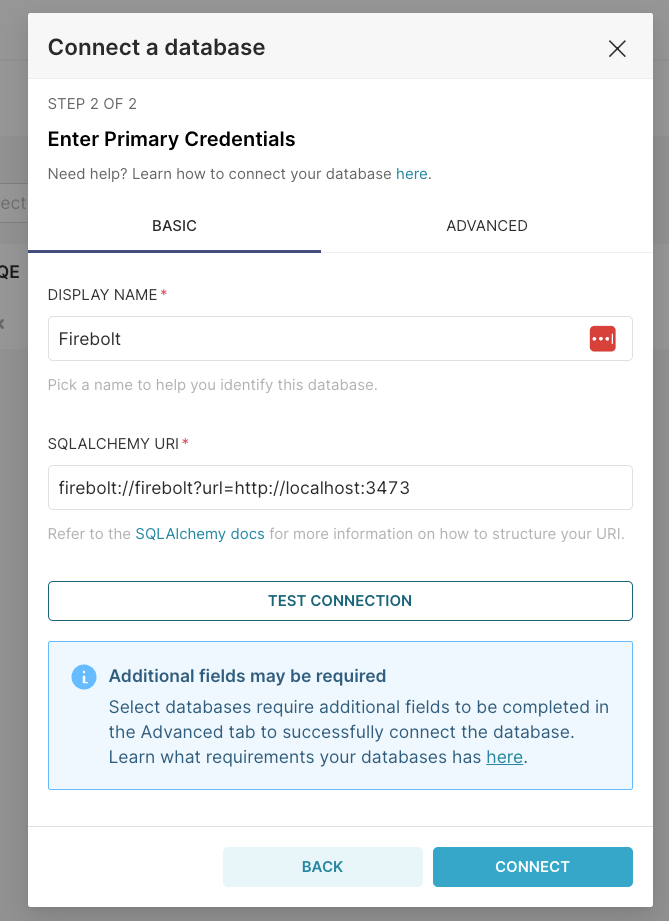Viewport: 669px width, 921px height.
Task: Click the 'Enter Primary Credentials' heading
Action: tap(172, 139)
